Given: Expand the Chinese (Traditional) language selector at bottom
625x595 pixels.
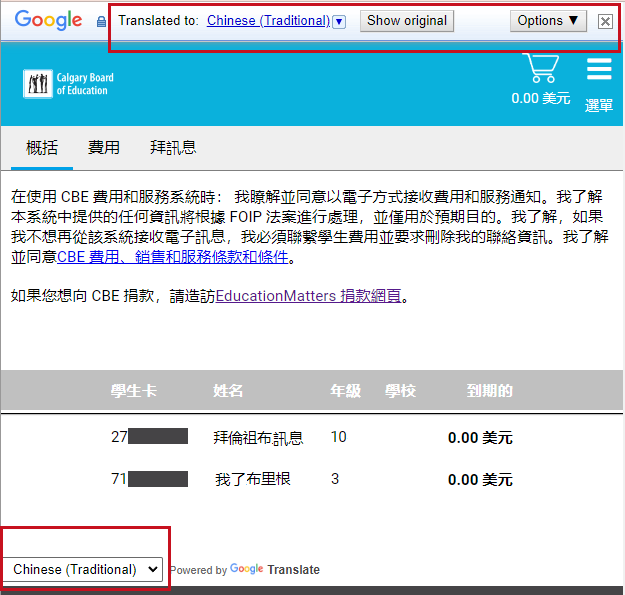Looking at the screenshot, I should coord(83,569).
